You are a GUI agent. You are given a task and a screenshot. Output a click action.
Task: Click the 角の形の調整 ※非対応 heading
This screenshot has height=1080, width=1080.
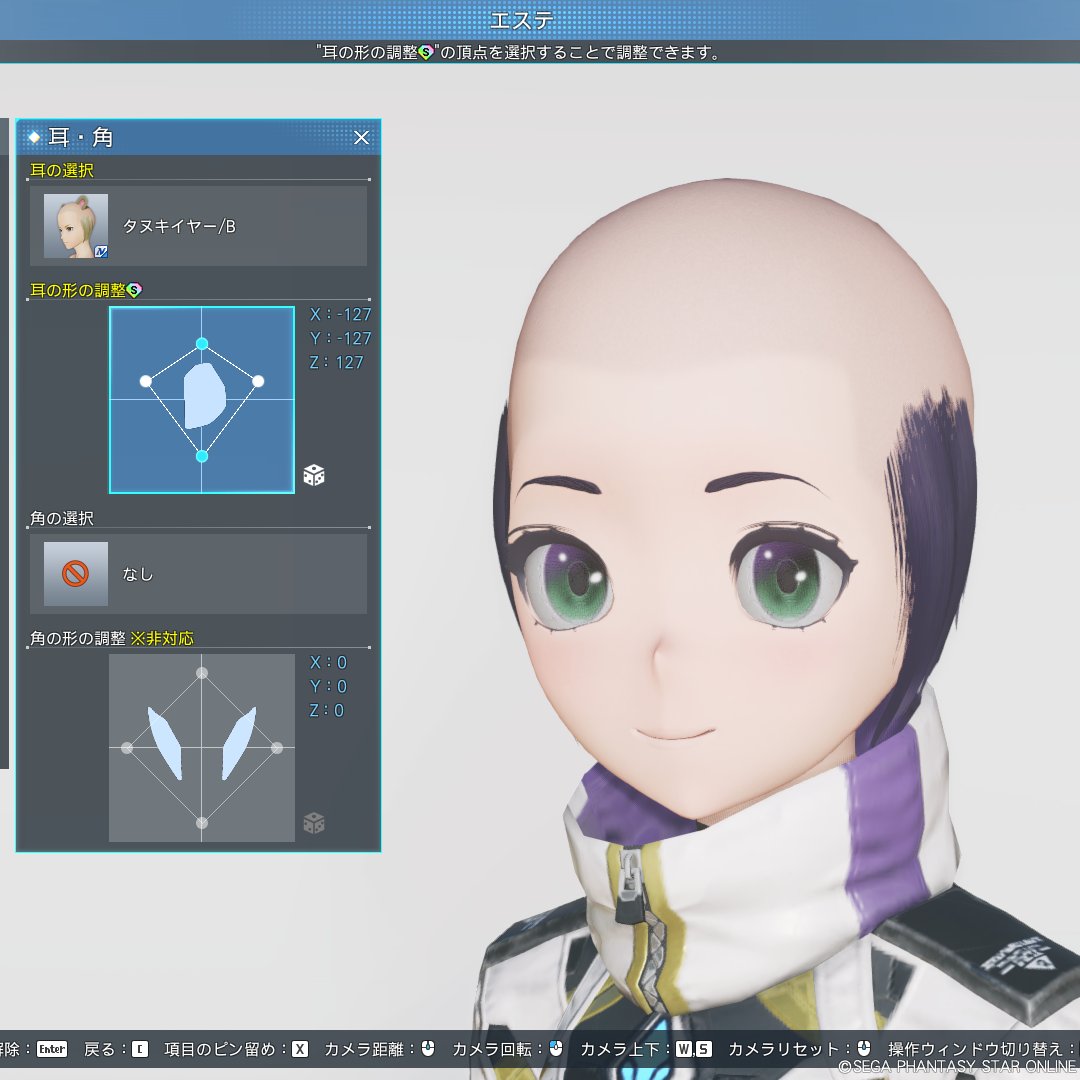112,638
